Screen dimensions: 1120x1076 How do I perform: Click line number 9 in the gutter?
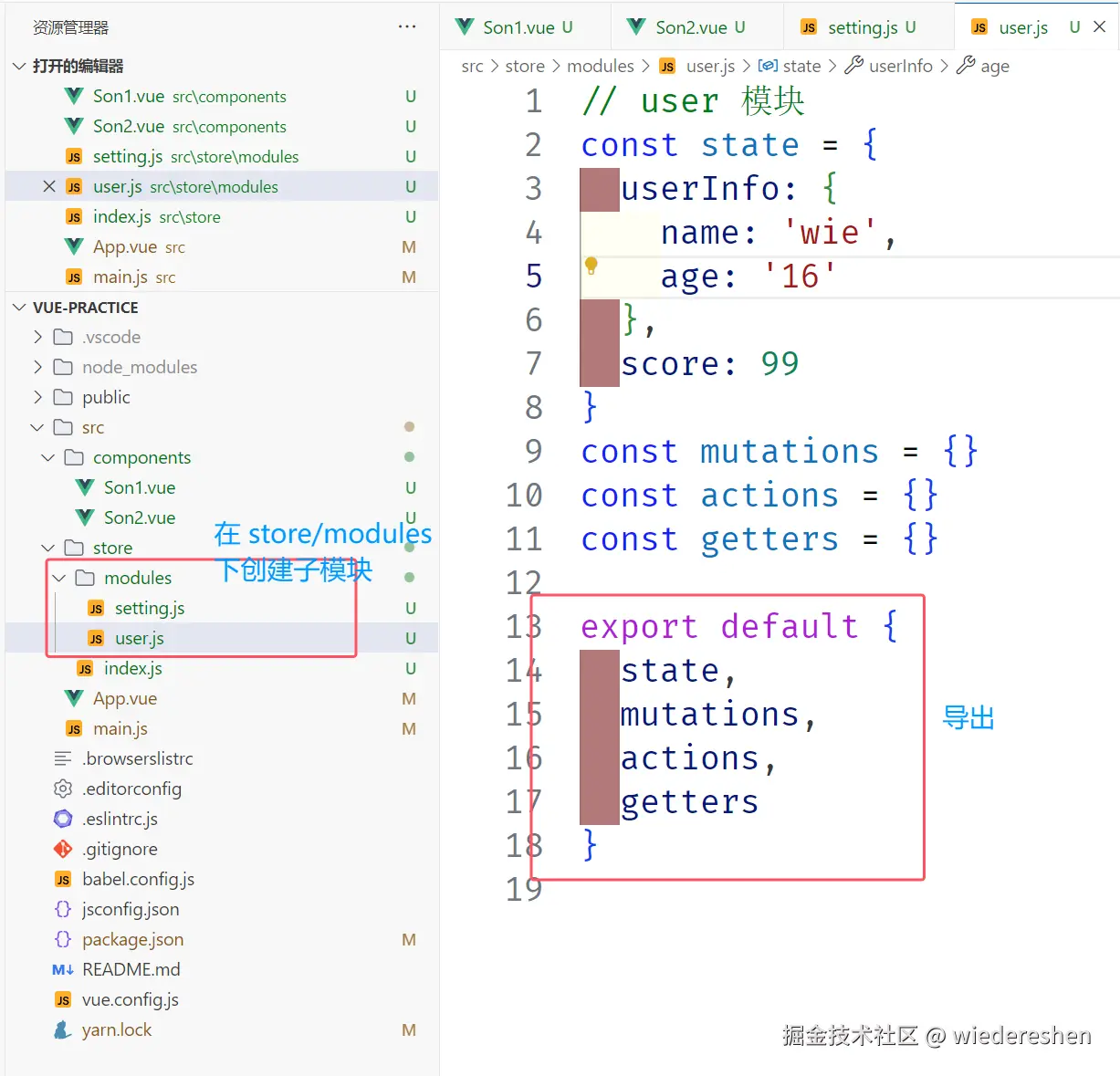point(534,452)
